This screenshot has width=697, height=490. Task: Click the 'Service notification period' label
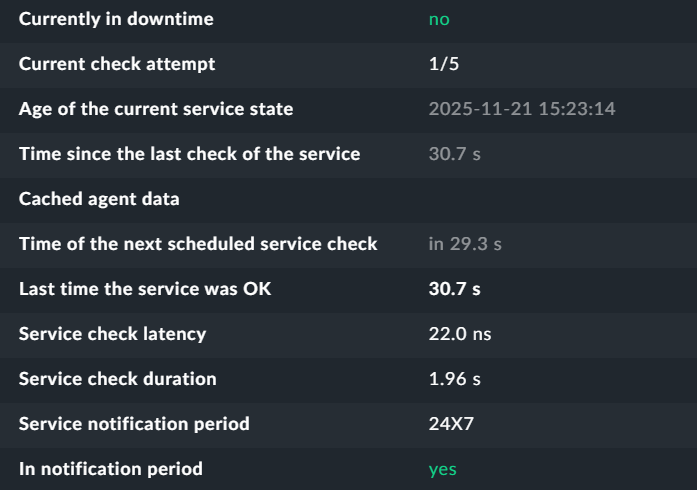point(134,424)
